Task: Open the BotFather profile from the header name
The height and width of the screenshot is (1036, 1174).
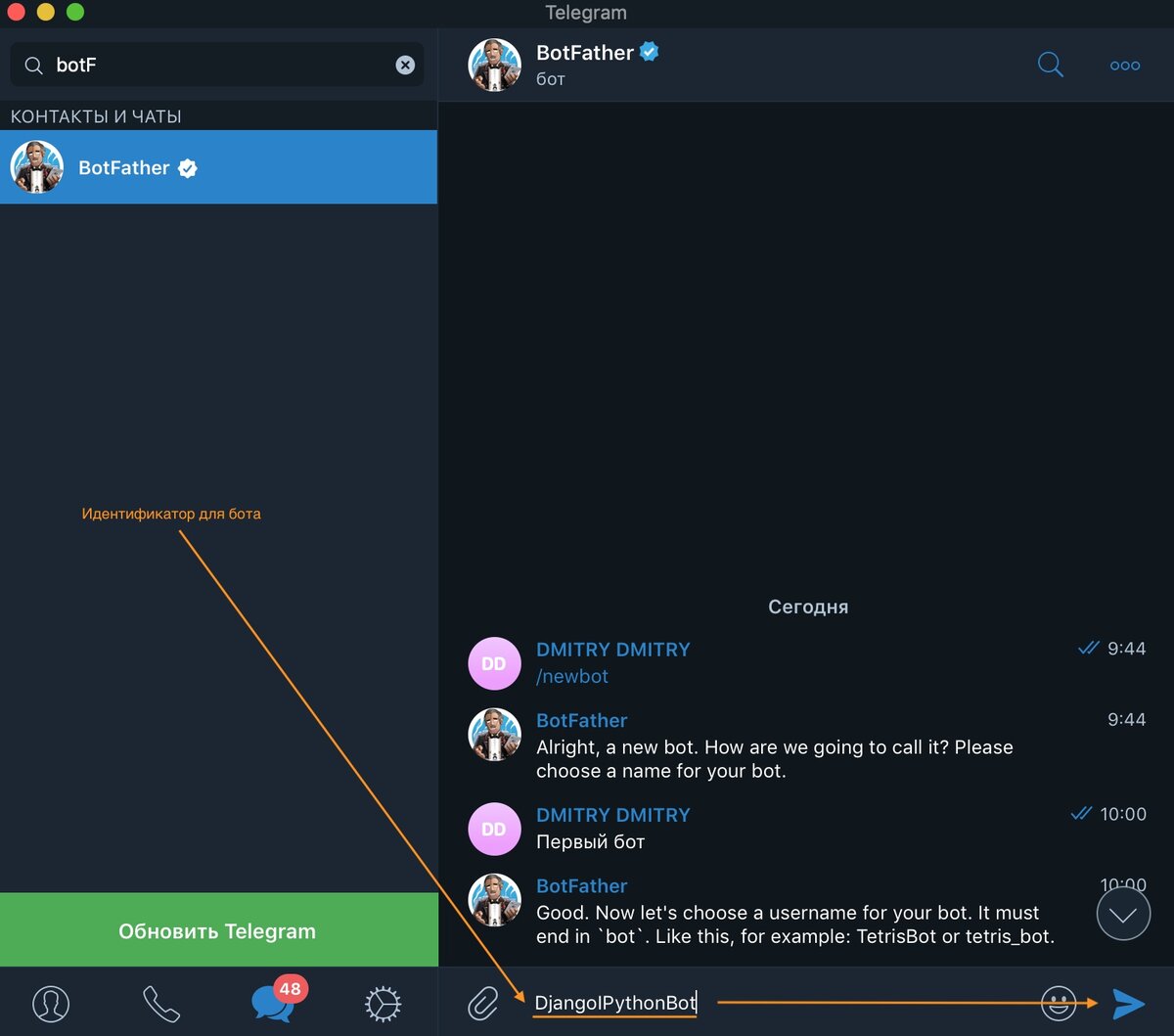Action: click(x=585, y=53)
